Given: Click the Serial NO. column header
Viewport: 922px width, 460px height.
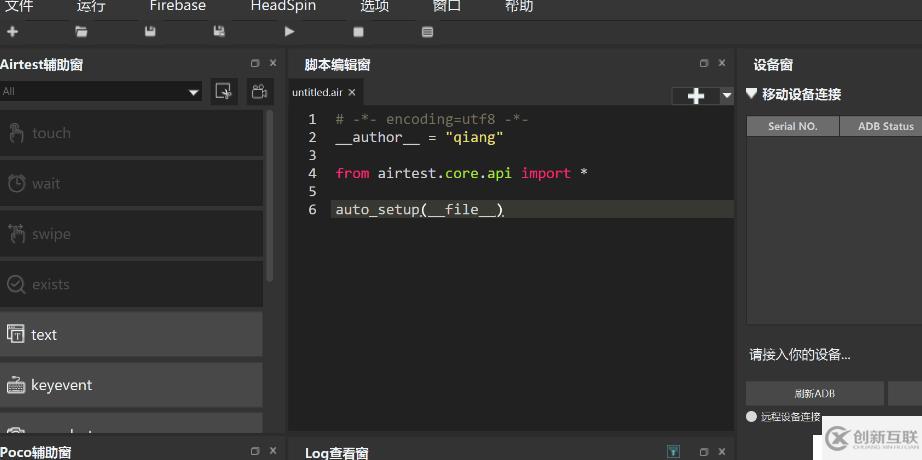Looking at the screenshot, I should 793,126.
